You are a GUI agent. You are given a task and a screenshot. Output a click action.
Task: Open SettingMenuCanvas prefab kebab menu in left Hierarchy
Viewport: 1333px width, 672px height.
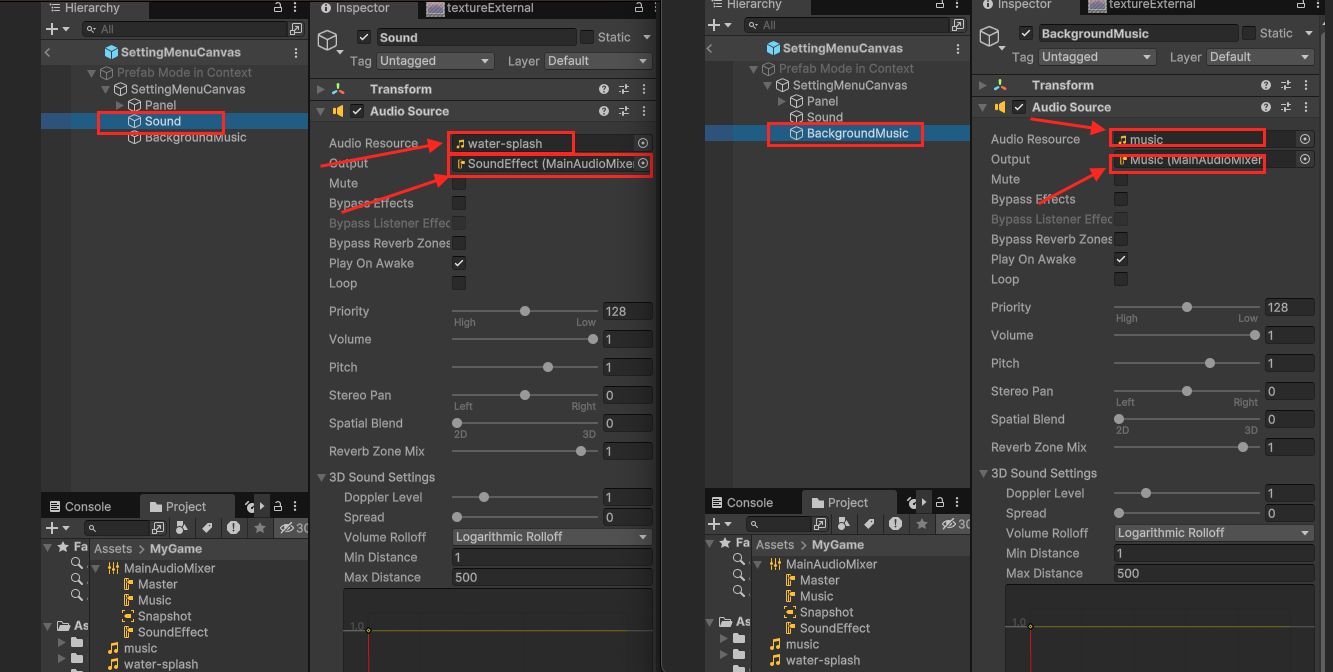coord(296,52)
